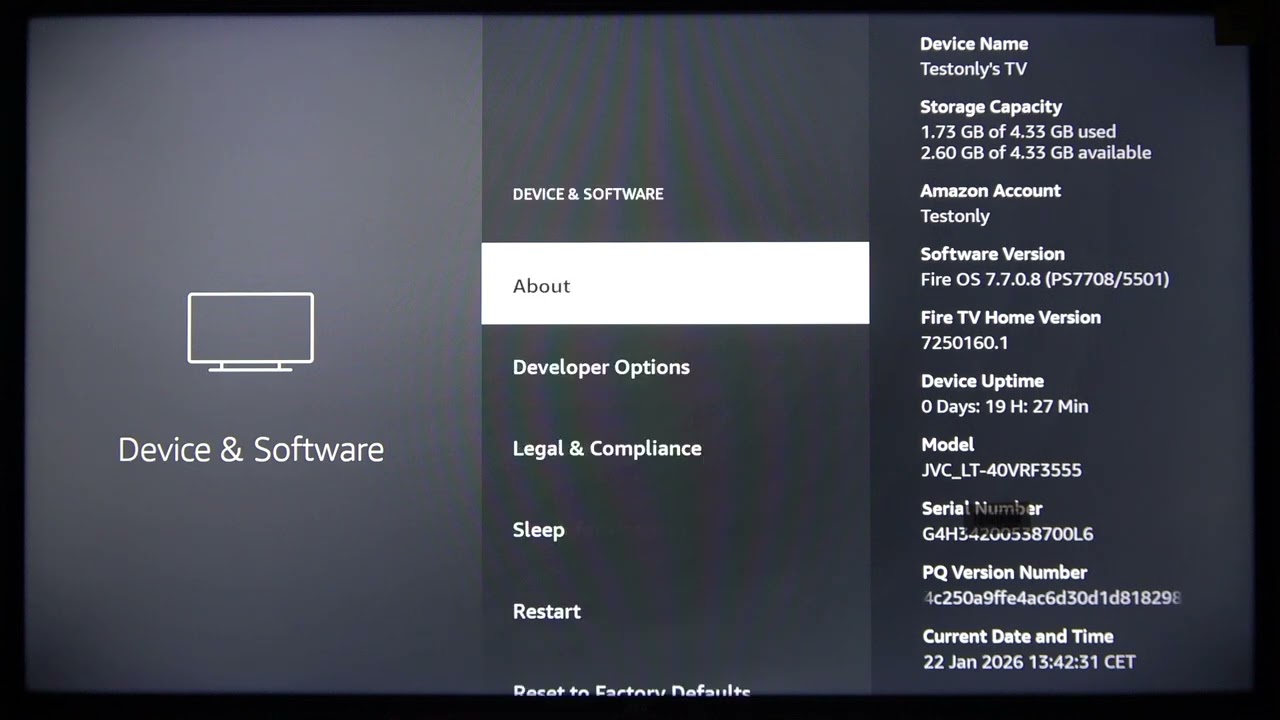Viewport: 1280px width, 720px height.
Task: Click the Device Name label
Action: pyautogui.click(x=974, y=44)
